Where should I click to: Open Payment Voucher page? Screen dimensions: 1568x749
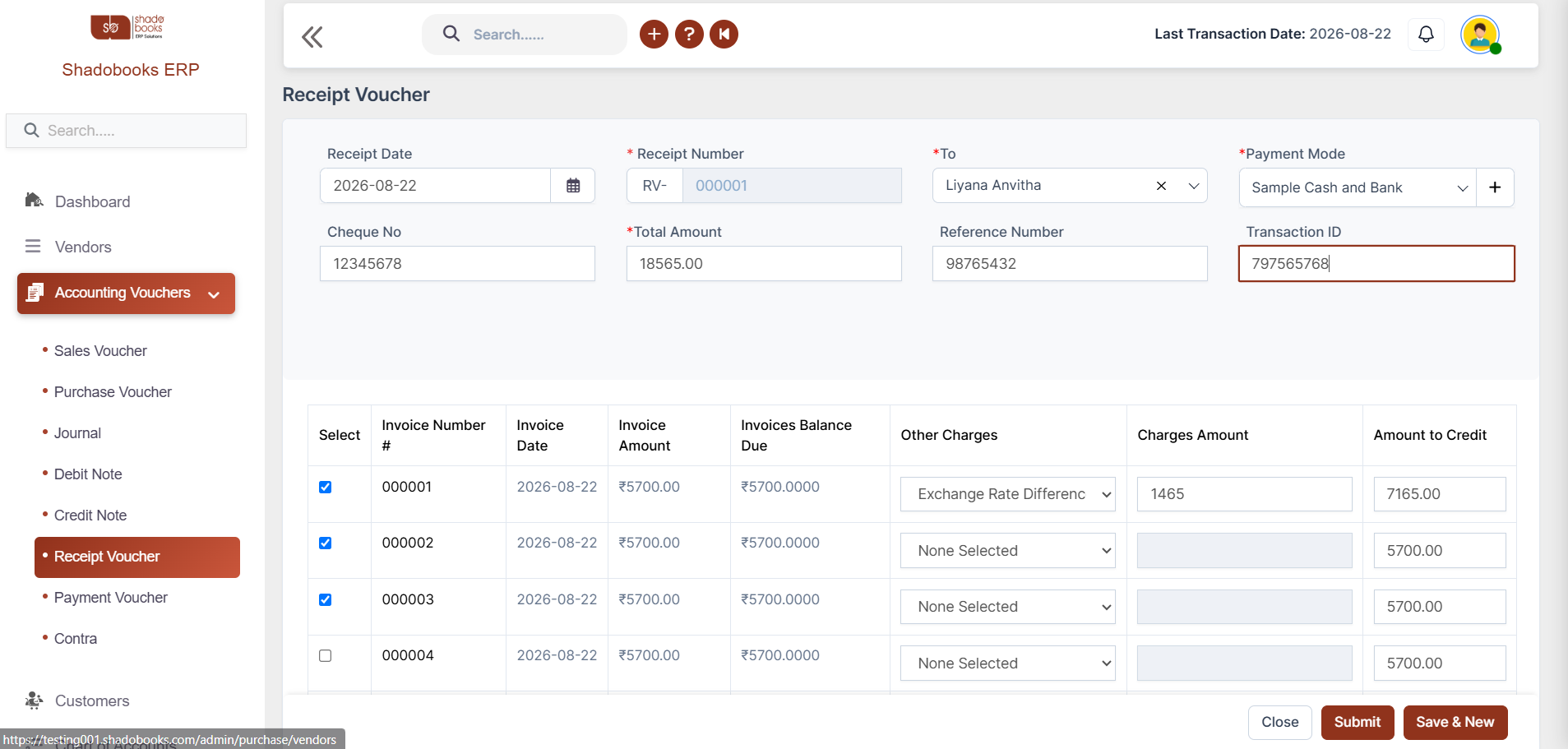(111, 598)
